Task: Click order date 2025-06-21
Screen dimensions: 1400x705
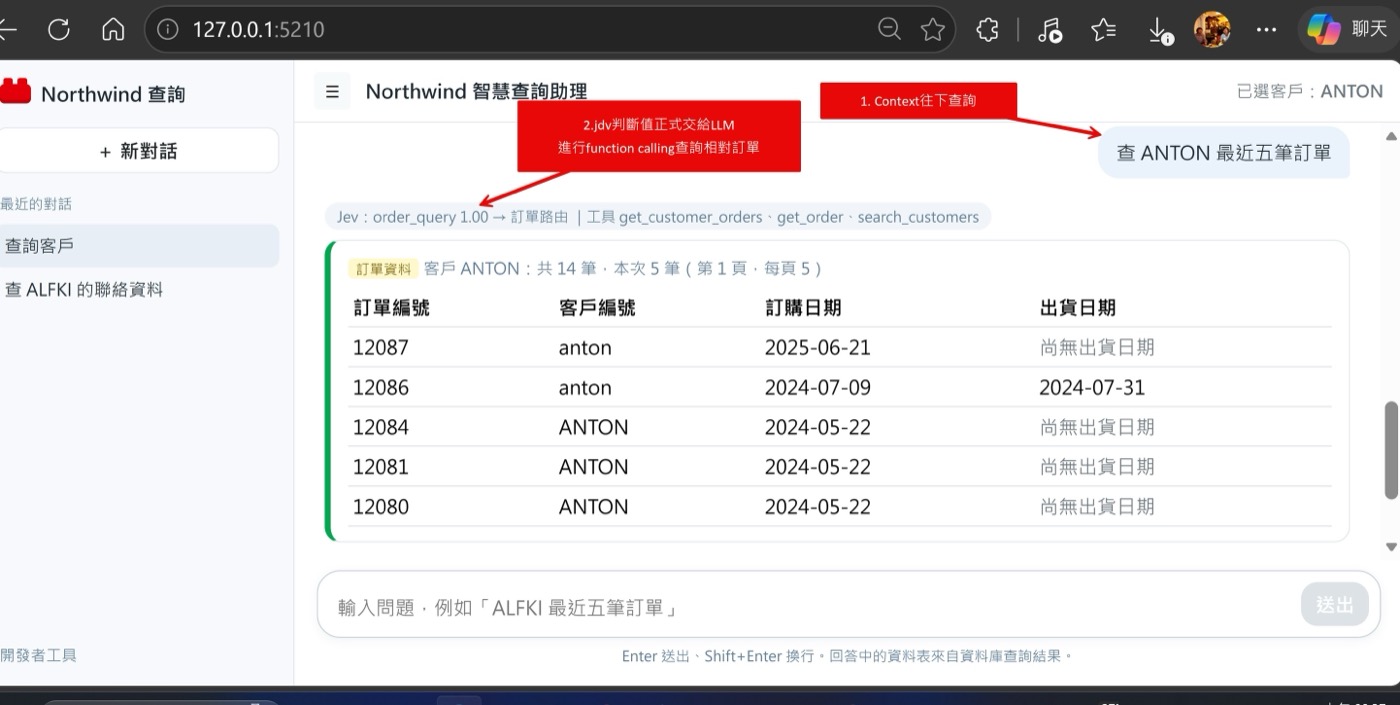Action: [818, 348]
